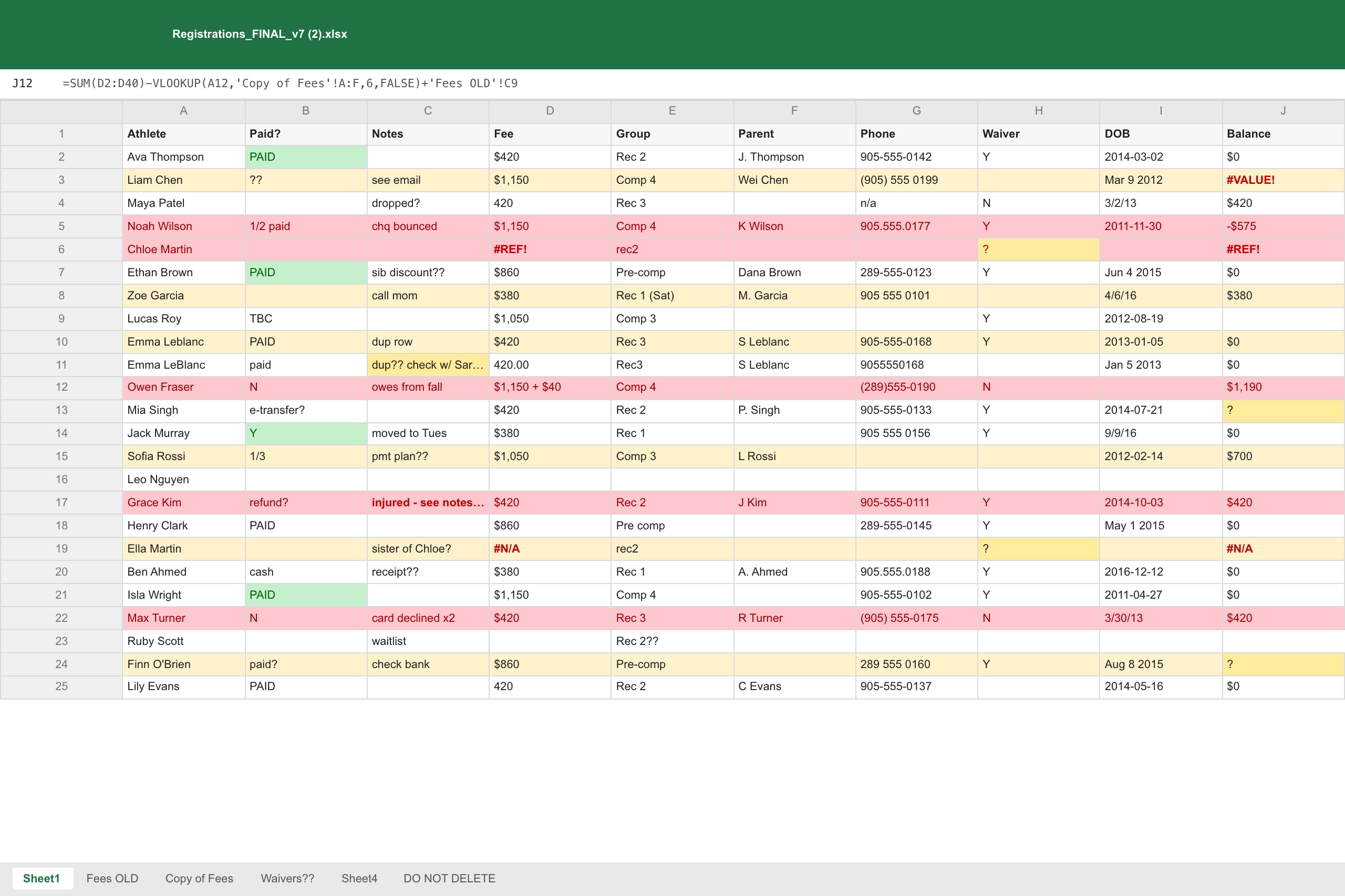The image size is (1345, 896).
Task: Select the #N/A balance for Ella Martin
Action: pyautogui.click(x=1283, y=548)
